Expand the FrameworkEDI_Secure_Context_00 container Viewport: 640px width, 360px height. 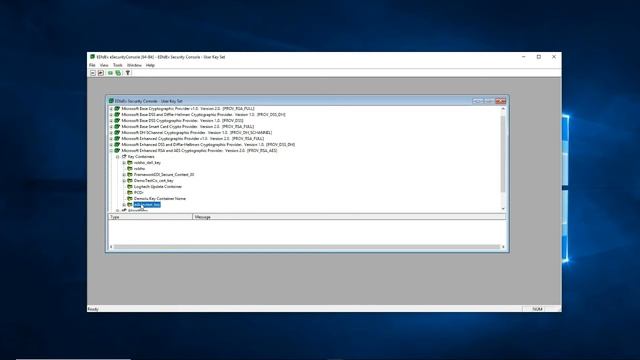124,175
